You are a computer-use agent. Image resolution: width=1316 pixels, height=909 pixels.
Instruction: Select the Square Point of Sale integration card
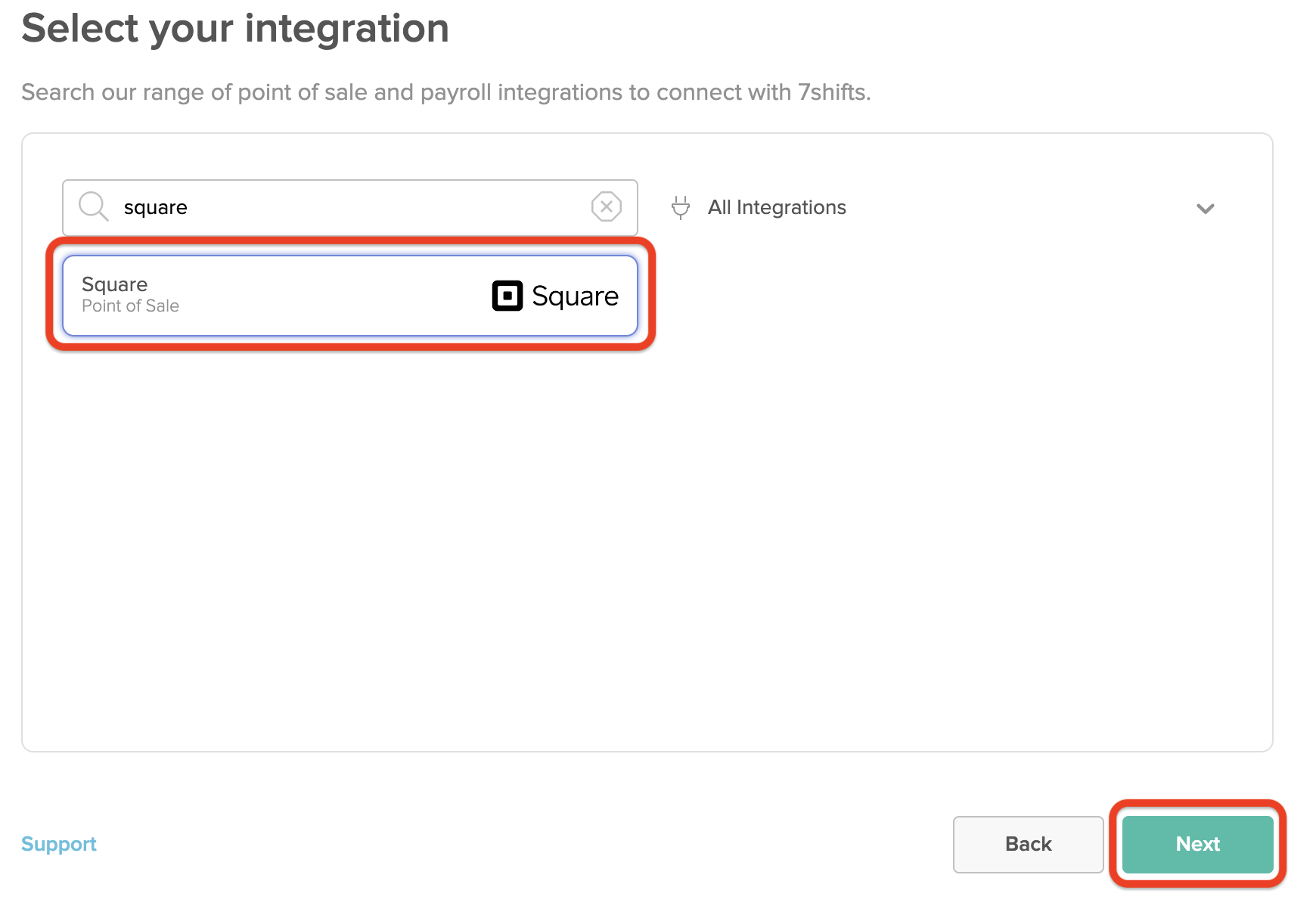(x=350, y=296)
